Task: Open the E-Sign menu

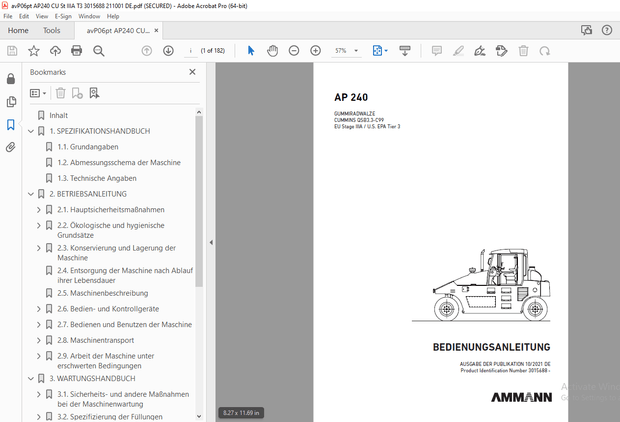Action: pos(63,17)
